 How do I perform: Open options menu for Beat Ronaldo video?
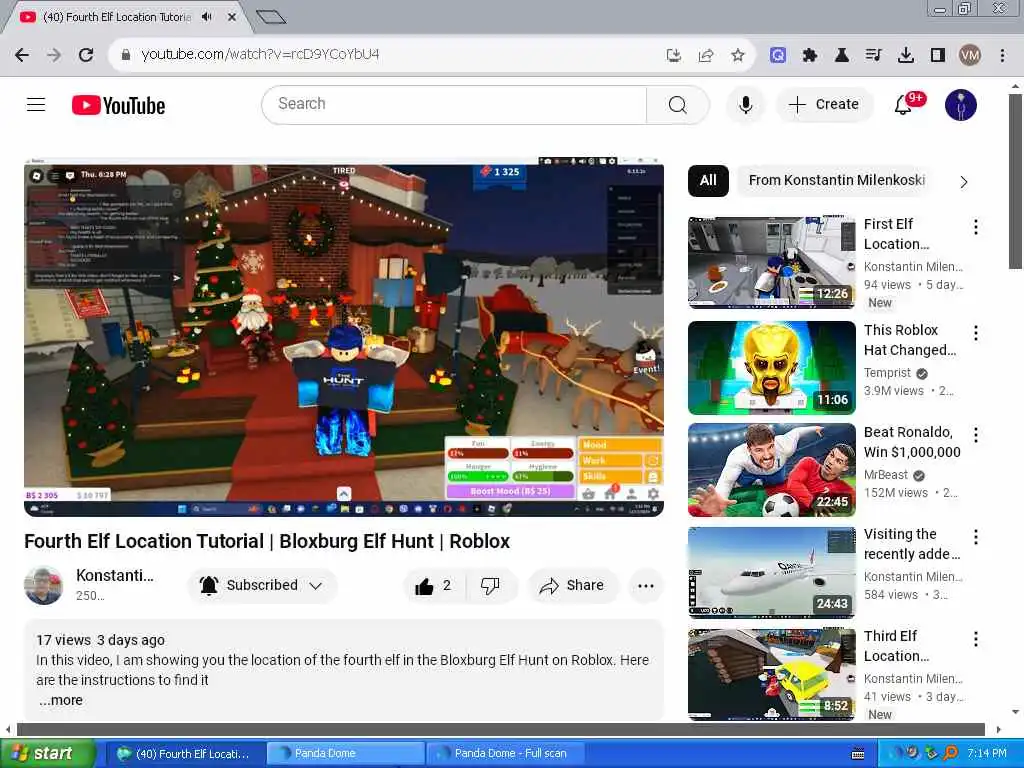pyautogui.click(x=976, y=435)
